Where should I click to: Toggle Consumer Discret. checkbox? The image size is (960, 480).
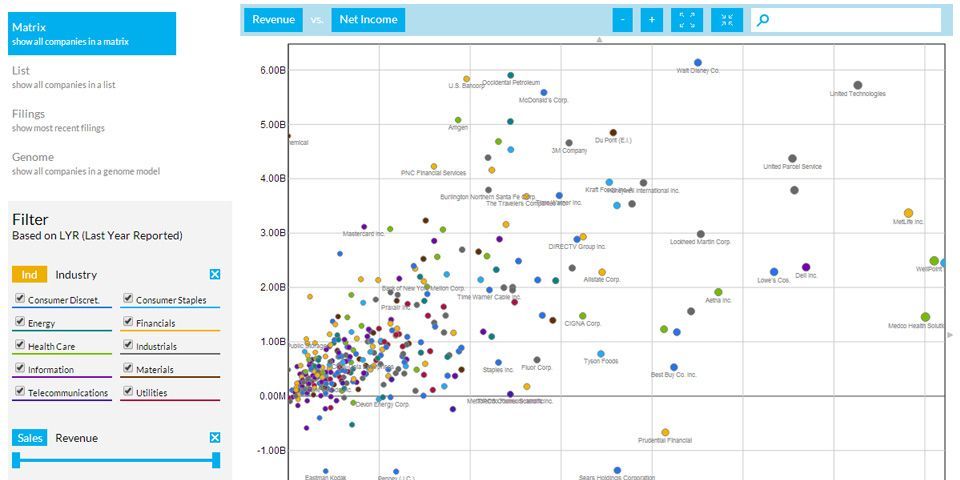[x=20, y=298]
